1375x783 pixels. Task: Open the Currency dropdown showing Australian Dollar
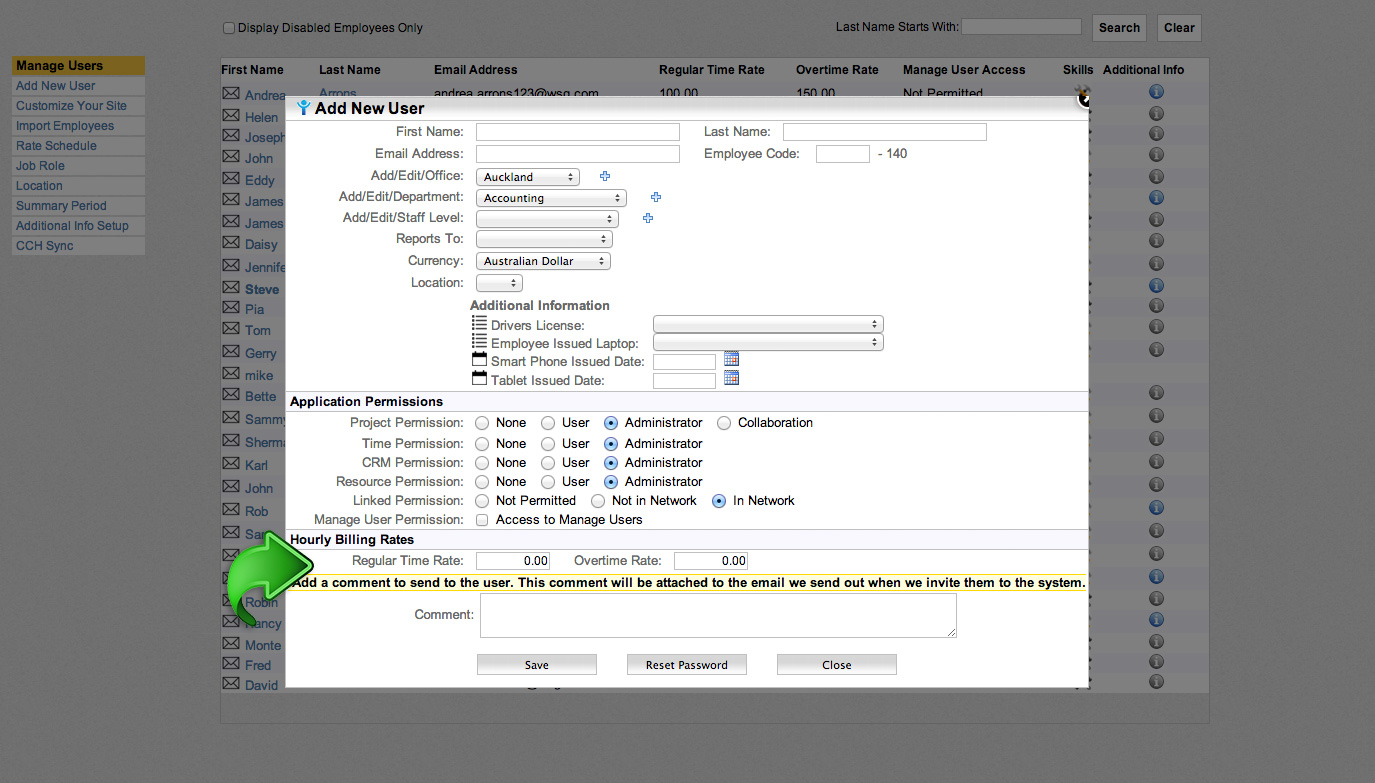[543, 261]
